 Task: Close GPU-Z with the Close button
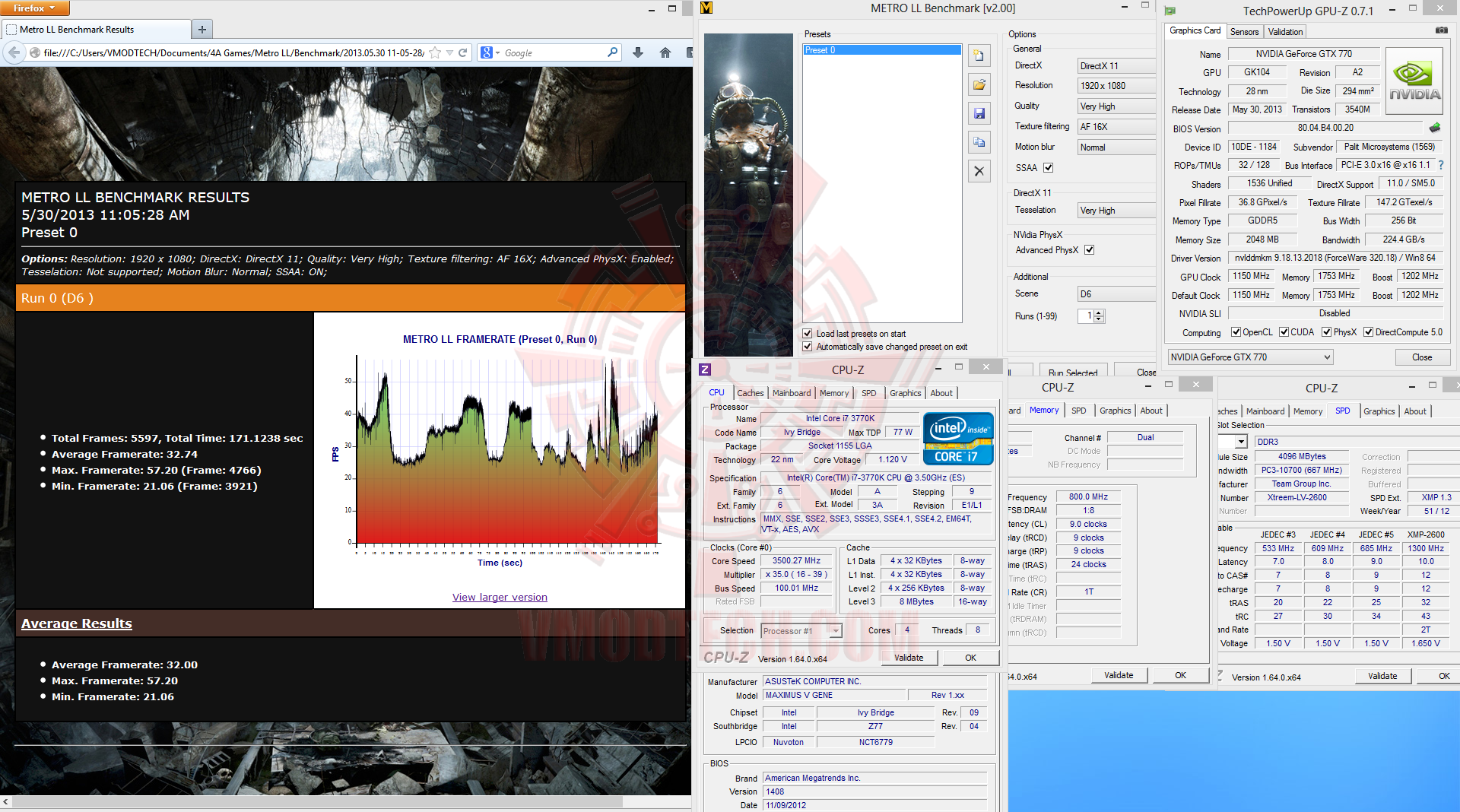coord(1422,357)
